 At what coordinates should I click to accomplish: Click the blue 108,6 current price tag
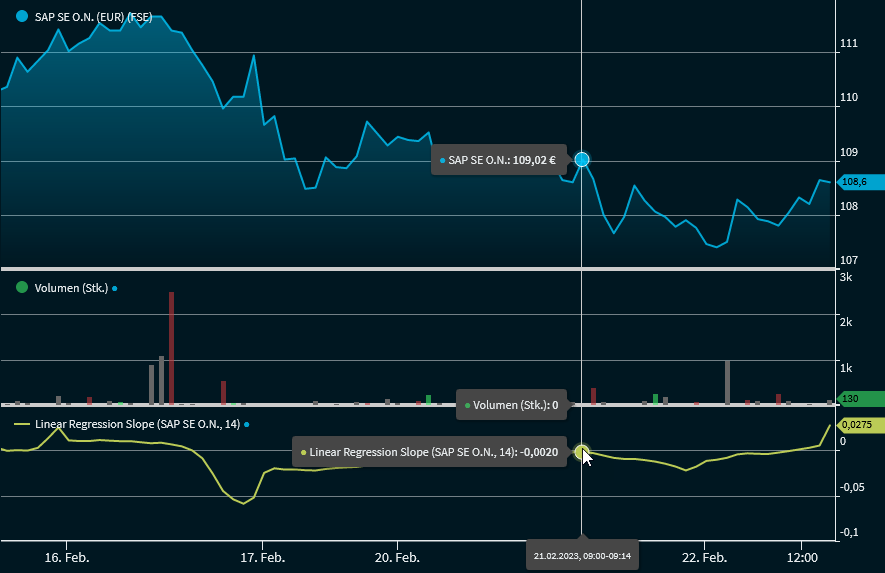[x=857, y=182]
